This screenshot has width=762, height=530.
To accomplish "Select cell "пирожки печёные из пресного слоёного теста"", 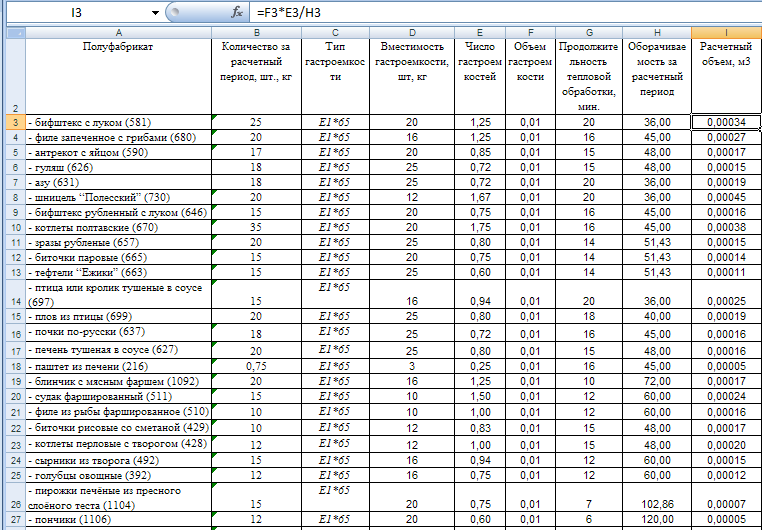I will click(119, 497).
